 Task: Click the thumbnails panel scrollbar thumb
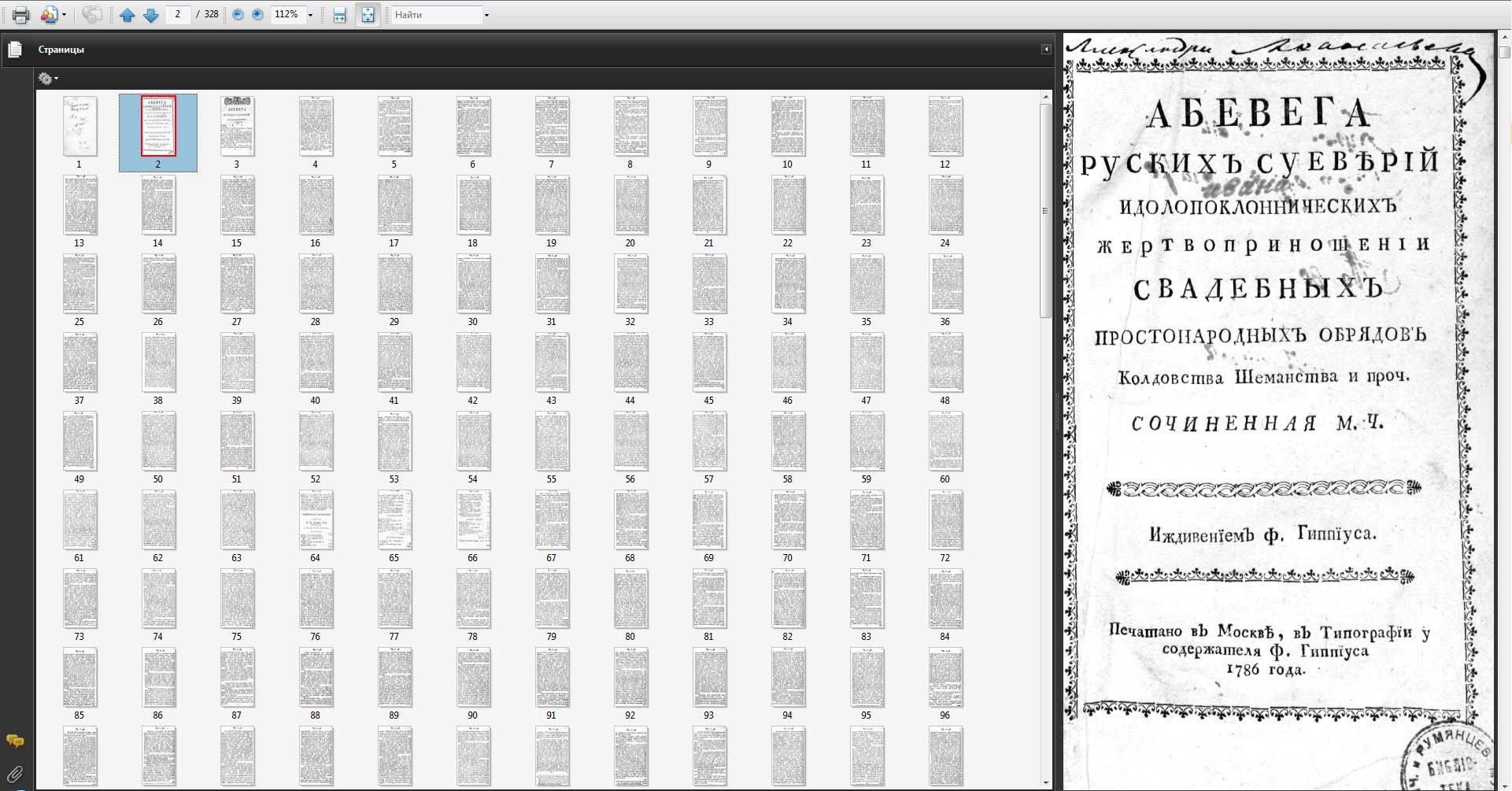[x=1045, y=210]
